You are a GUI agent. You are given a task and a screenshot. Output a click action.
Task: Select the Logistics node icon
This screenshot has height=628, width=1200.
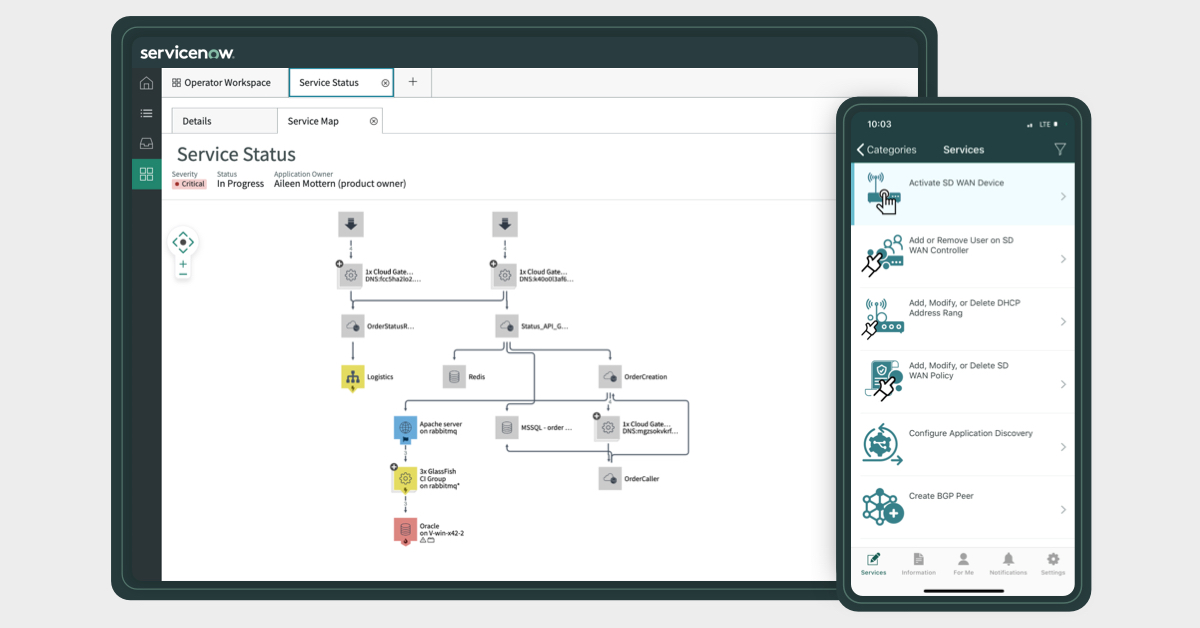tap(351, 377)
